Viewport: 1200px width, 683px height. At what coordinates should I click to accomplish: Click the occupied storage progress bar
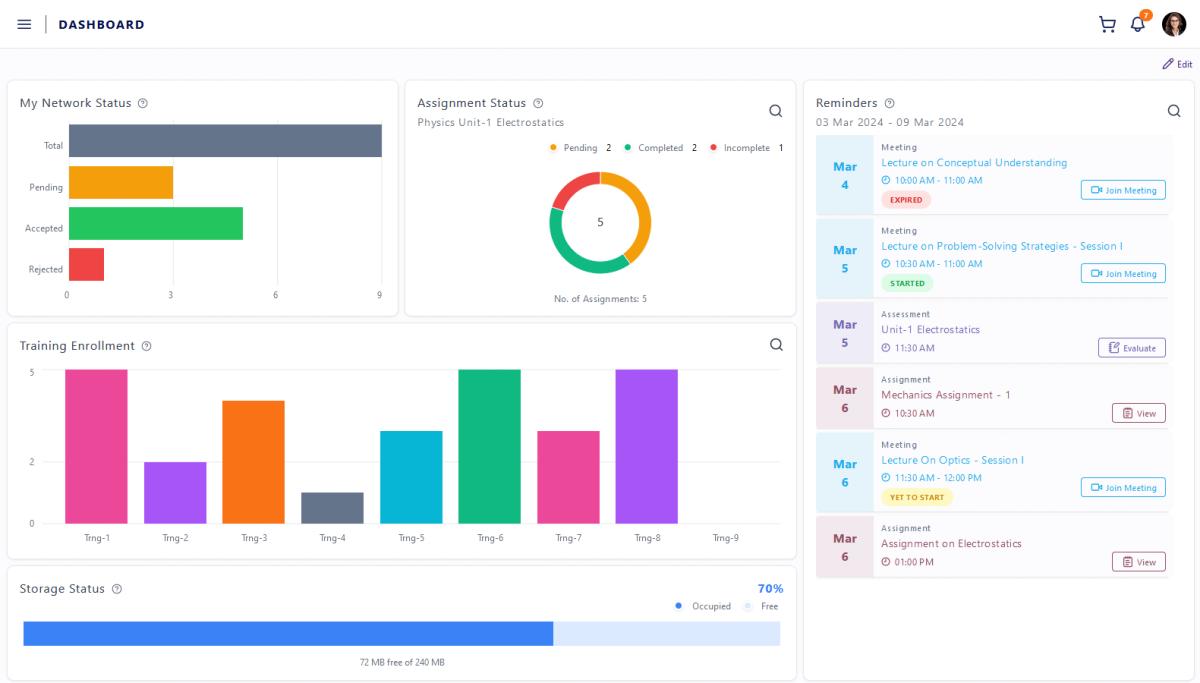point(288,633)
